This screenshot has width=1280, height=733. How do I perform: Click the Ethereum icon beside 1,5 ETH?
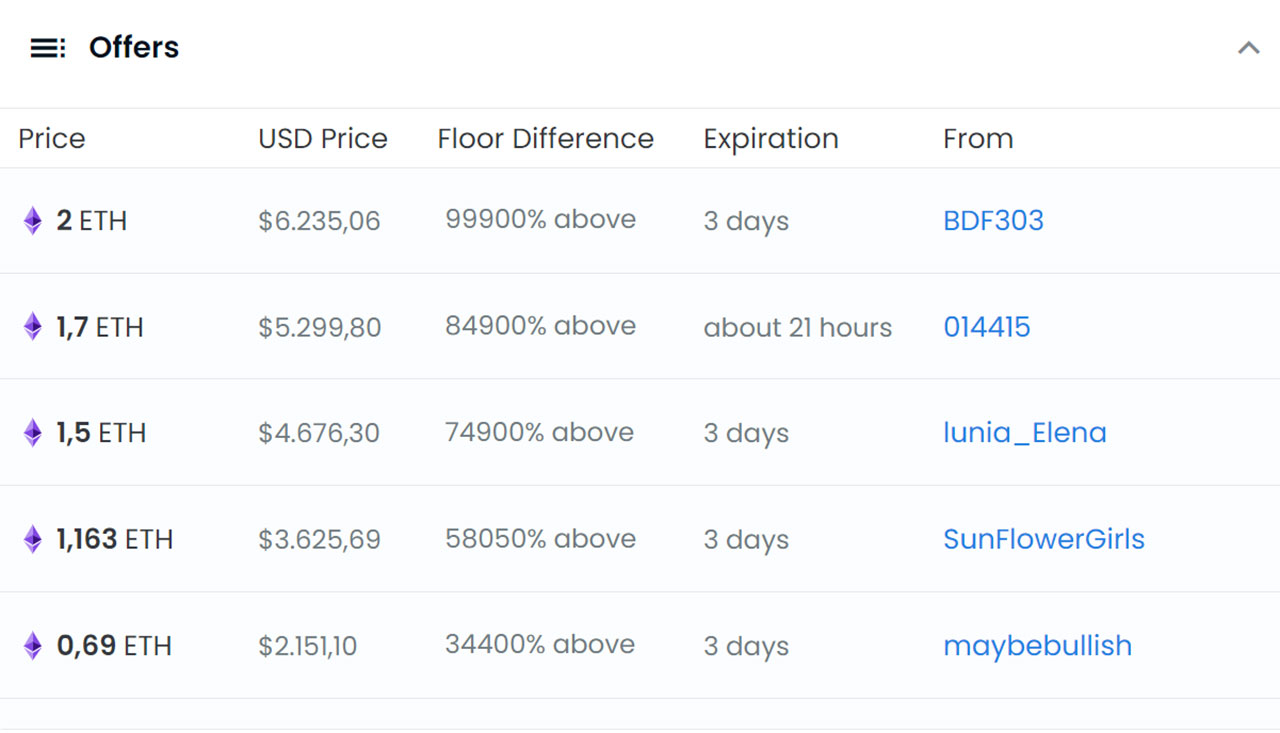pyautogui.click(x=33, y=433)
